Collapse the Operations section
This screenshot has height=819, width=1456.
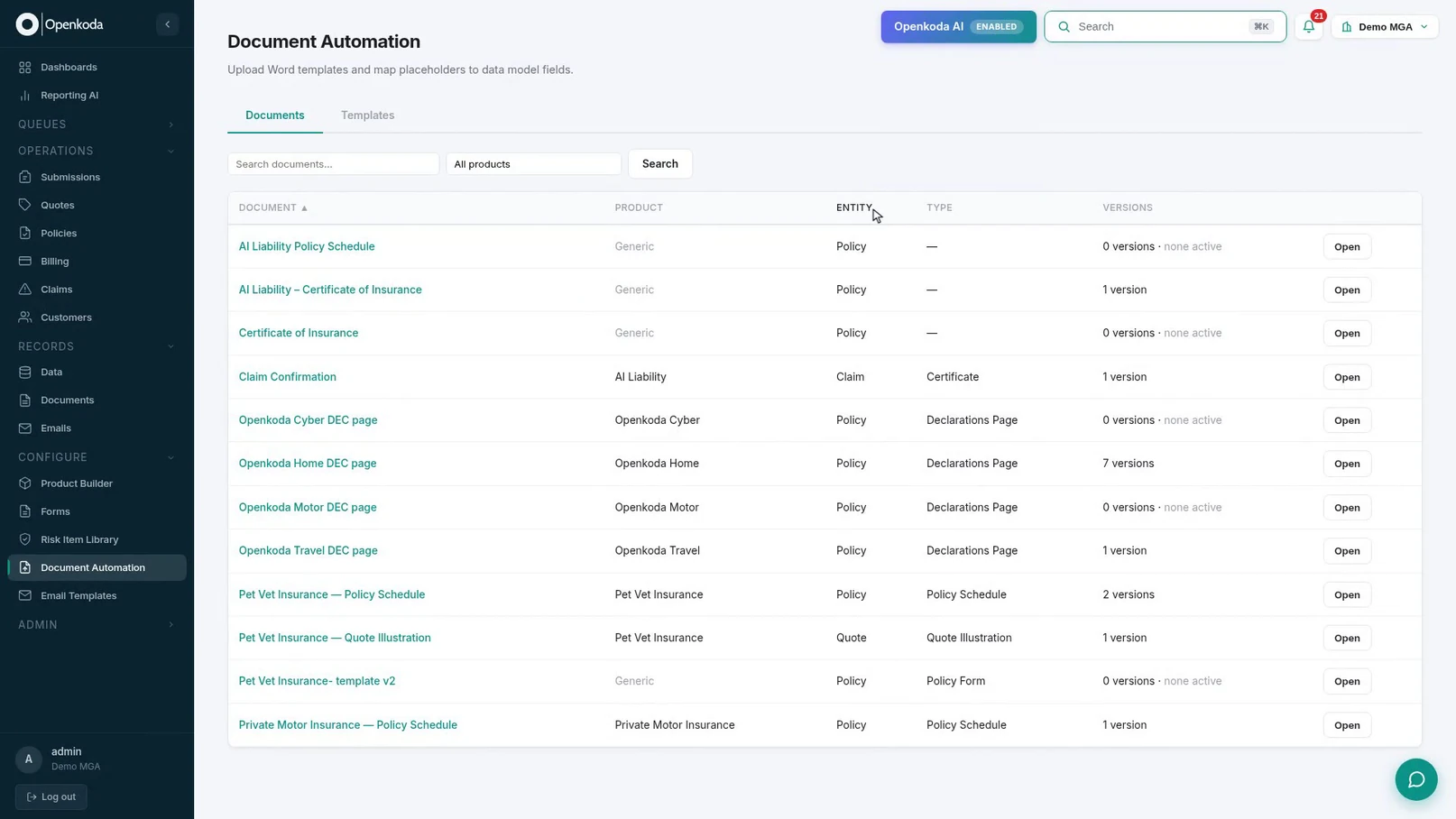(x=97, y=151)
